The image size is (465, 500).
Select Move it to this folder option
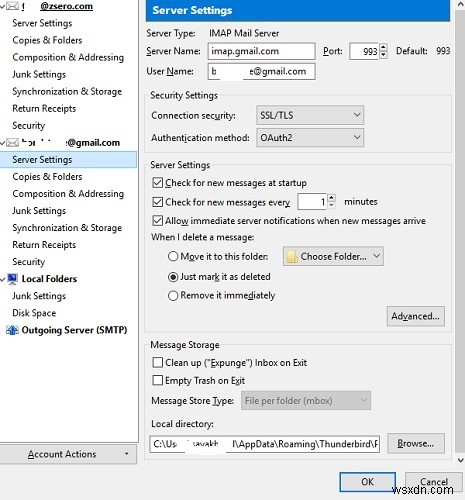click(x=173, y=256)
